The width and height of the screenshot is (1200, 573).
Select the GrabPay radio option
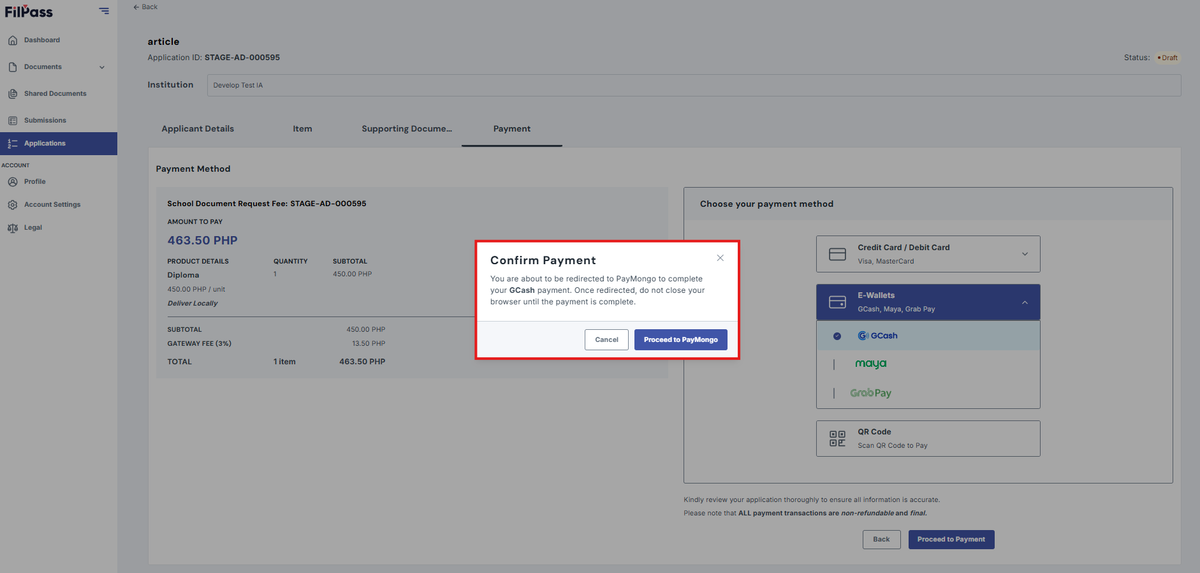[x=833, y=393]
